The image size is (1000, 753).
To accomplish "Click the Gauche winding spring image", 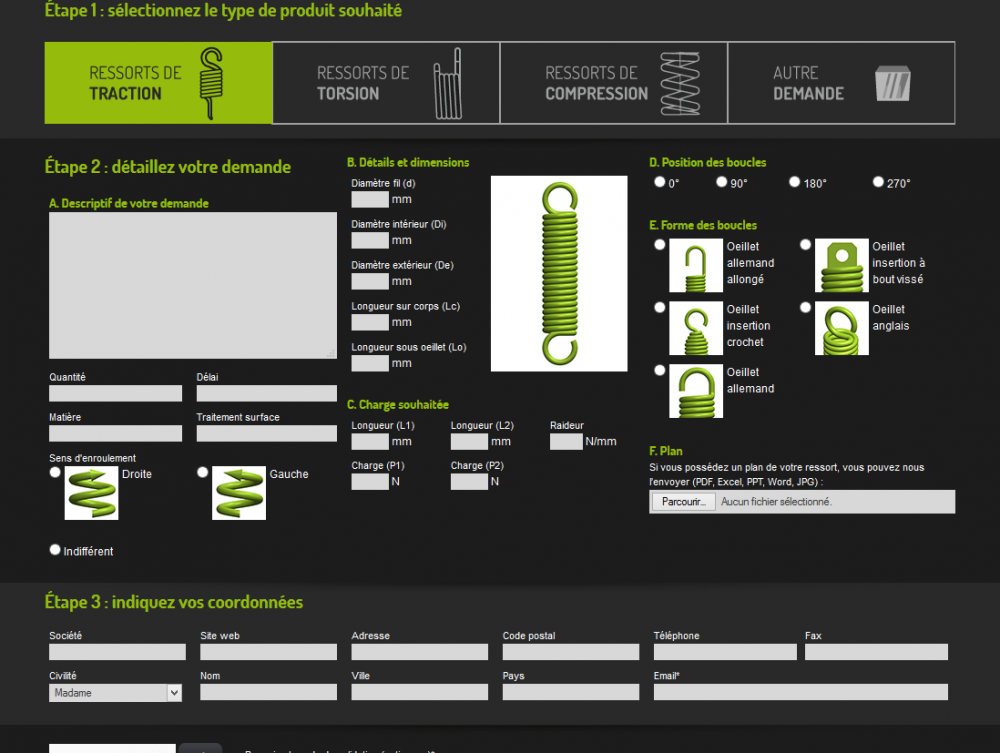I will coord(239,493).
